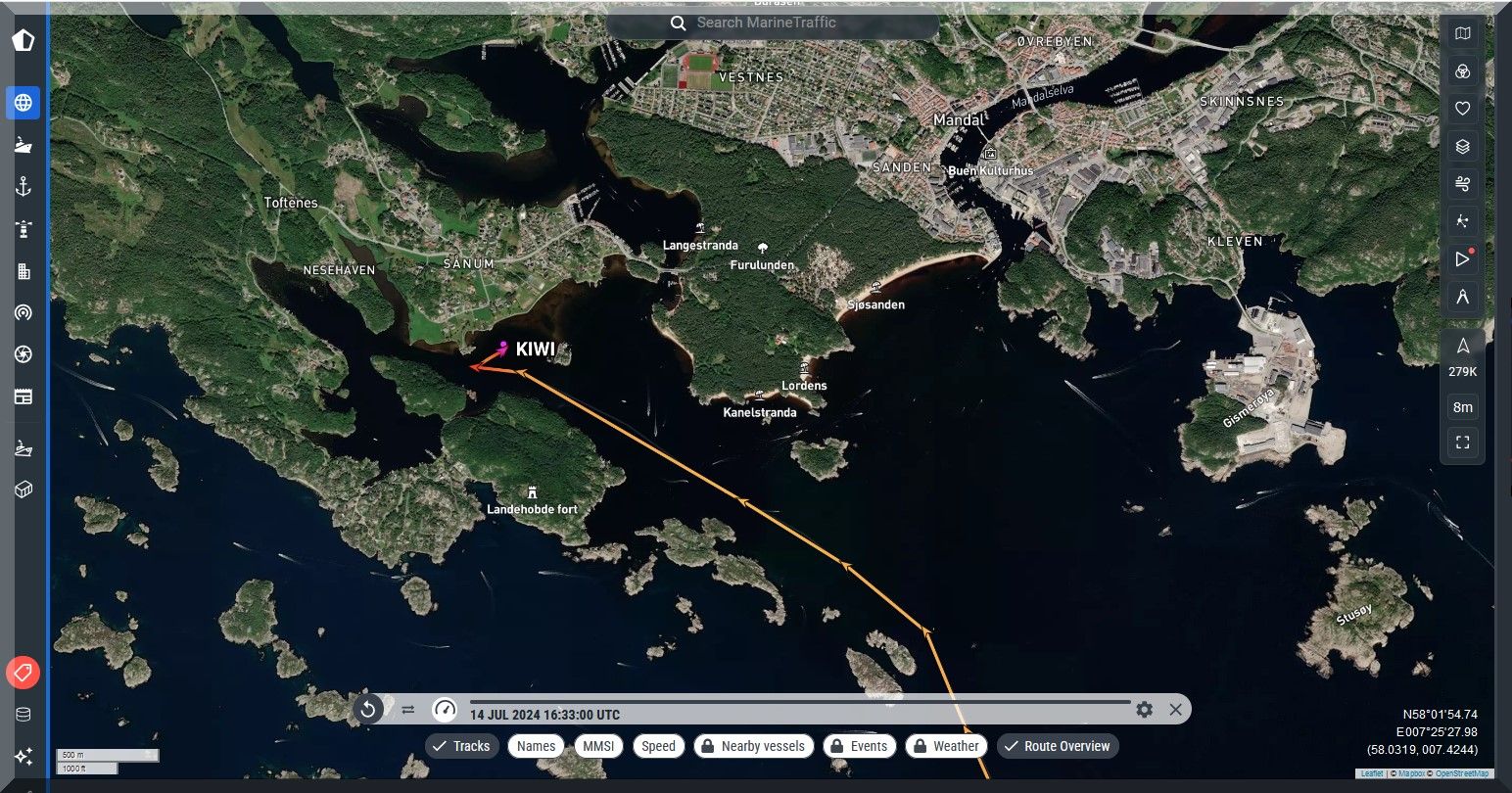Image resolution: width=1512 pixels, height=793 pixels.
Task: Enable the MMSI label toggle
Action: click(x=598, y=746)
